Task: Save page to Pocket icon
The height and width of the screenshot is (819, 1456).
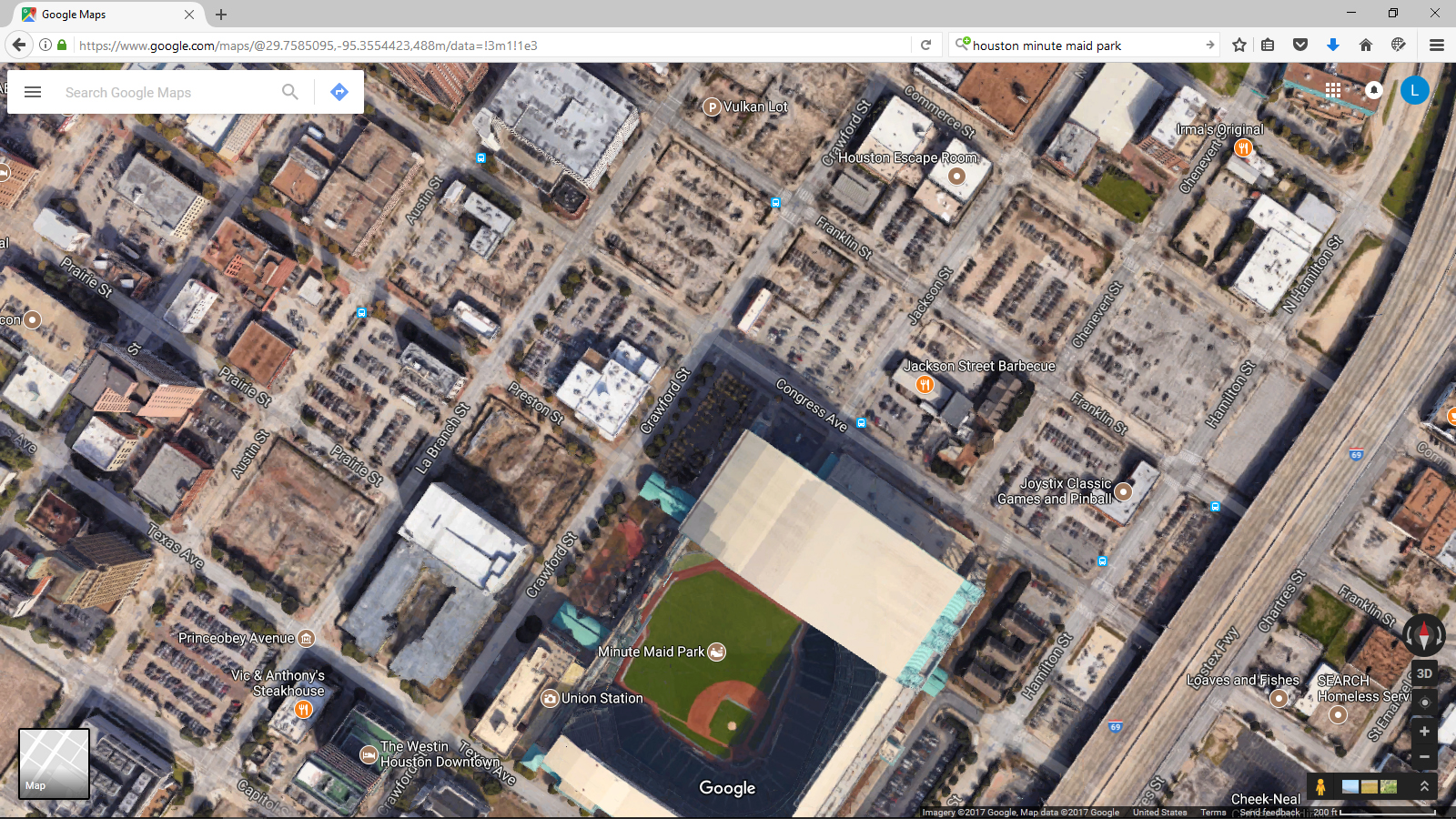Action: tap(1300, 45)
